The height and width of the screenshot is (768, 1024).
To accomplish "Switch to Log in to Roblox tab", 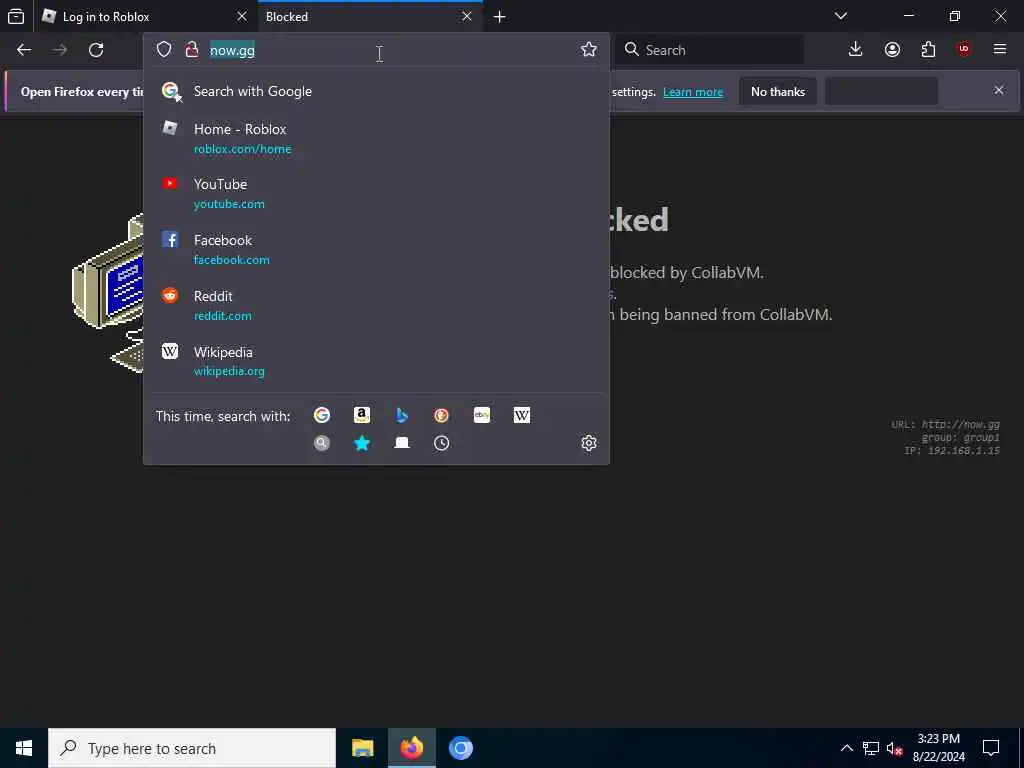I will coord(145,16).
